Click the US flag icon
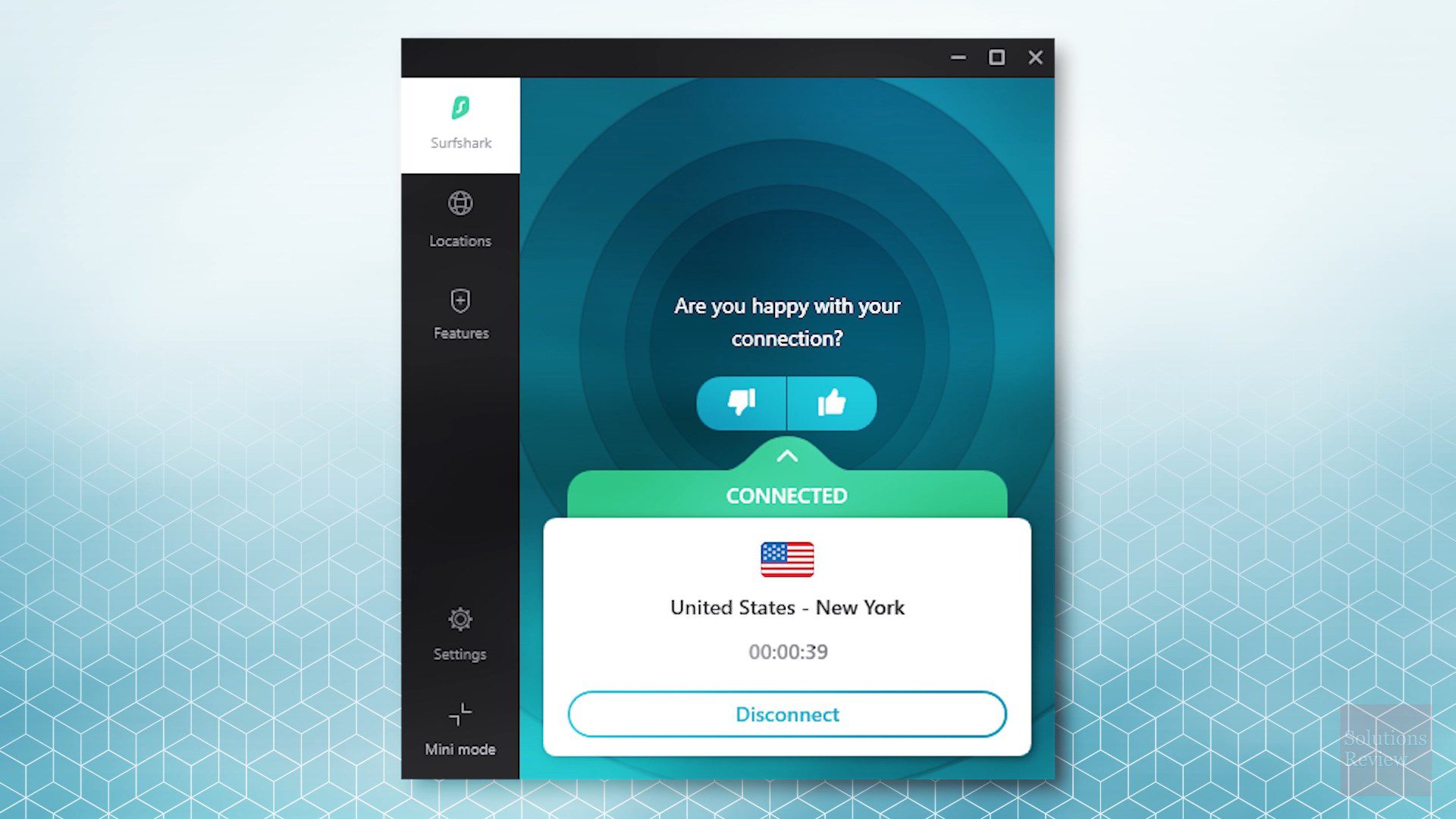Screen dimensions: 1456x819 point(787,558)
